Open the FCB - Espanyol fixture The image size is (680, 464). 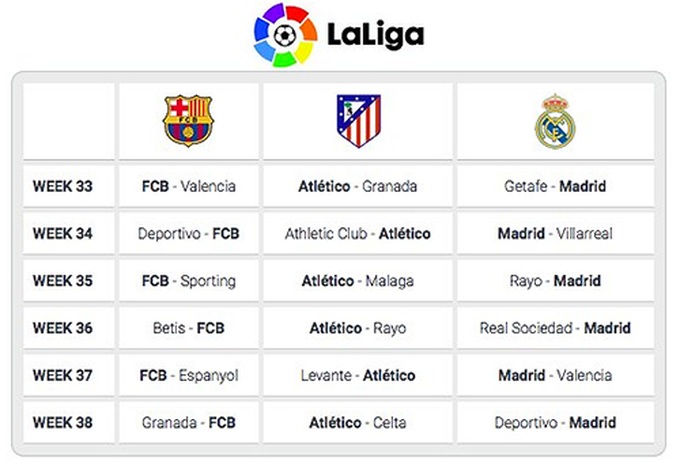tap(189, 376)
